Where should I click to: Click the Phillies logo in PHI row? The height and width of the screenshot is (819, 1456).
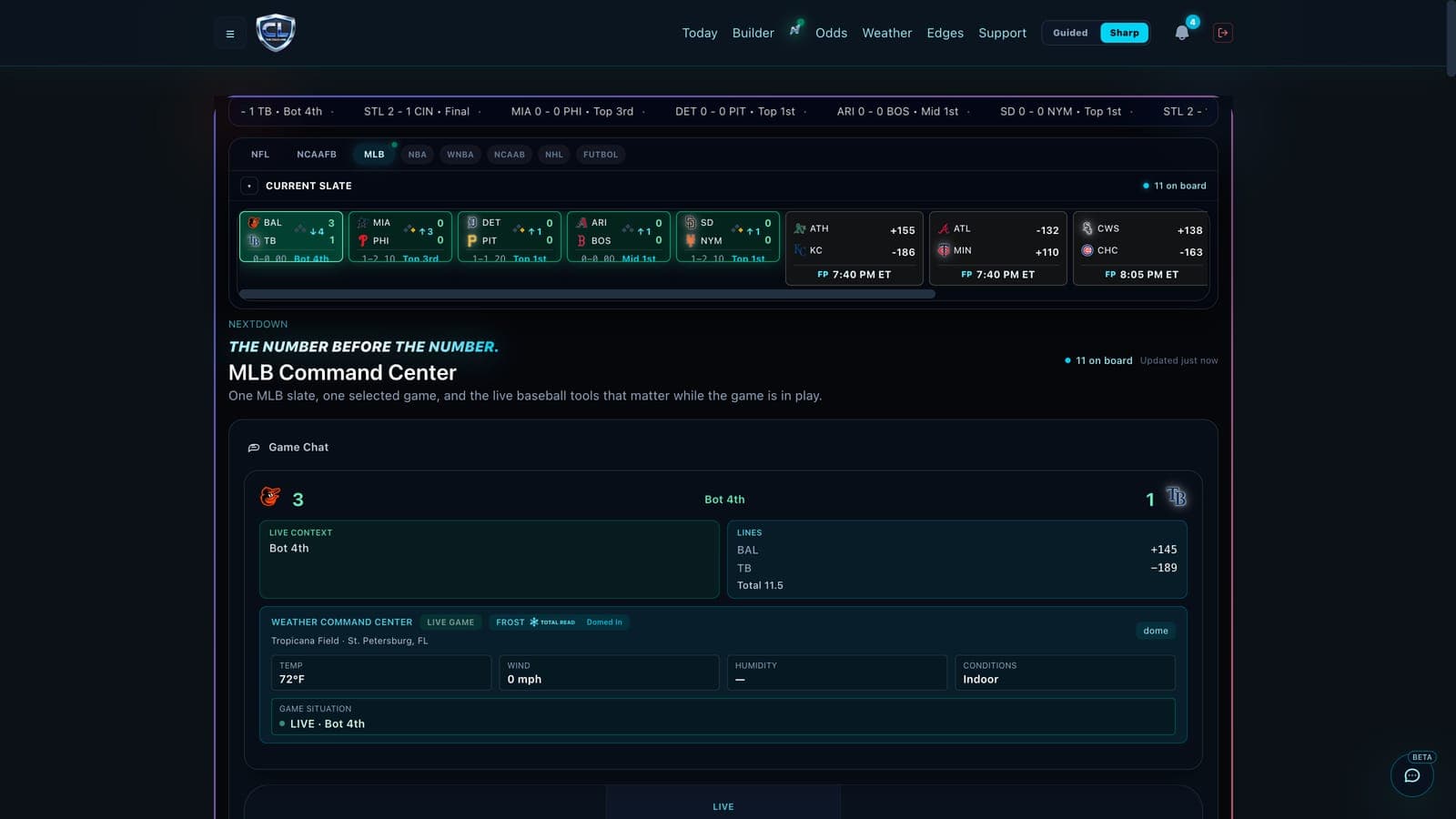[363, 241]
